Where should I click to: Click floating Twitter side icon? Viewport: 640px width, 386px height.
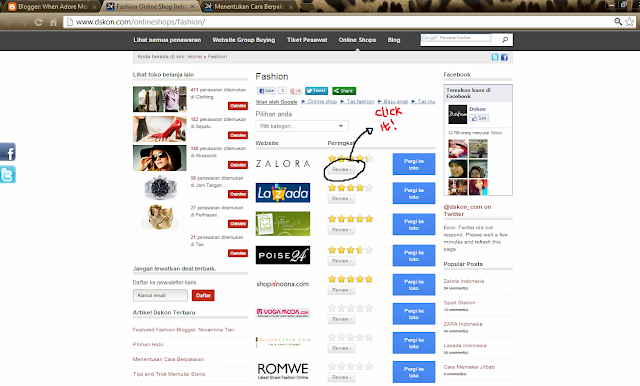(x=7, y=174)
